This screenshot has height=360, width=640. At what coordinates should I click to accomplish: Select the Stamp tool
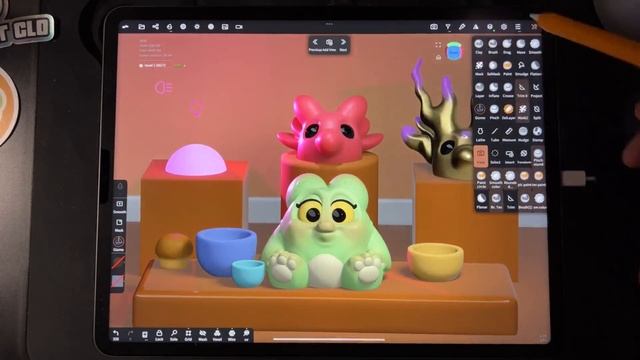[538, 133]
